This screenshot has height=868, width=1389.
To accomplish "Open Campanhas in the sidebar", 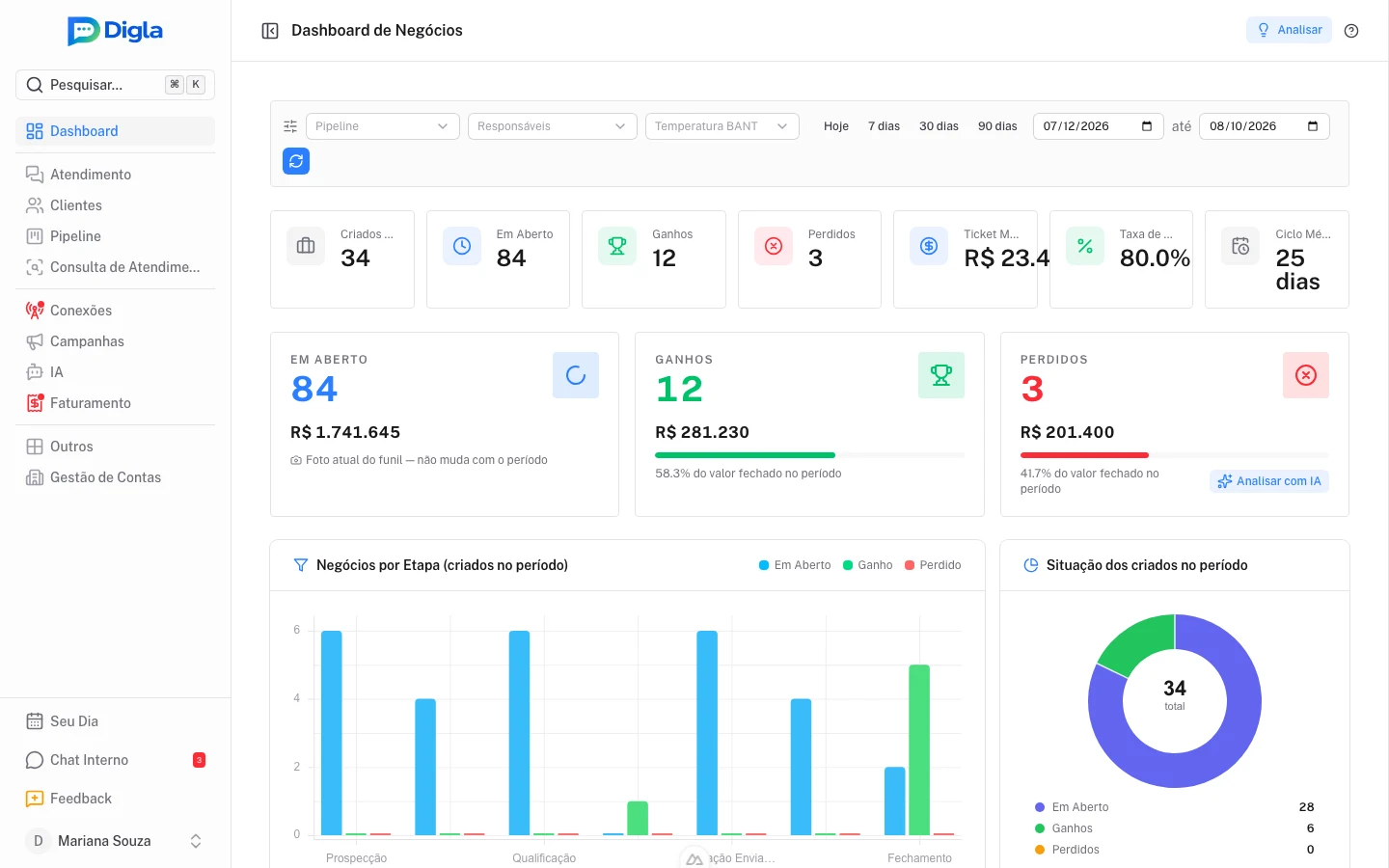I will pyautogui.click(x=115, y=341).
